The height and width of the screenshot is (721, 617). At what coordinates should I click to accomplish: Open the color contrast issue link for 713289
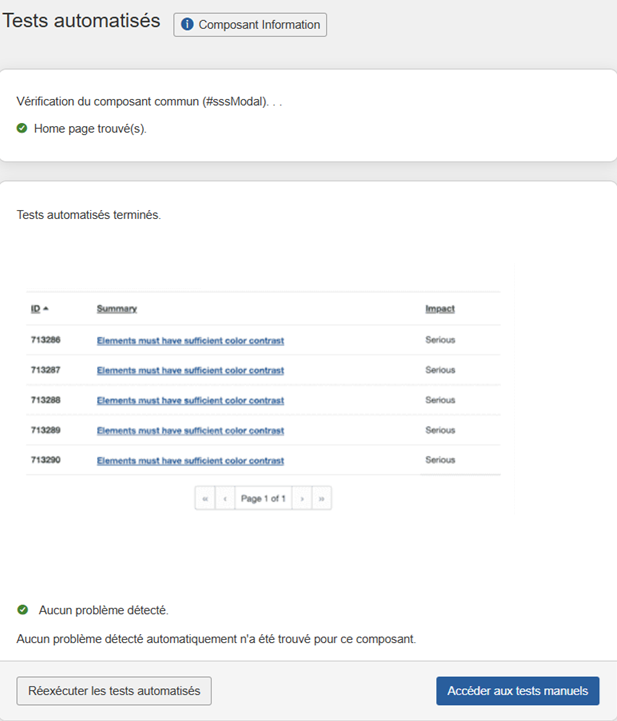190,430
